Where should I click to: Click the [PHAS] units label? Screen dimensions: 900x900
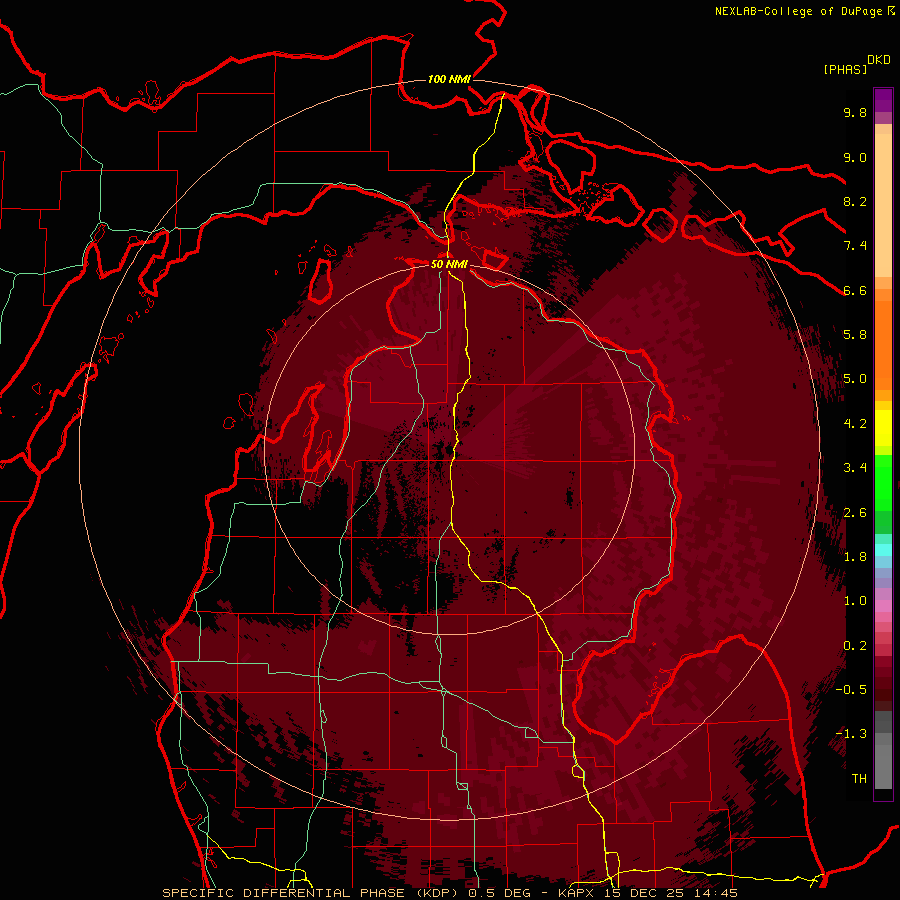coord(845,69)
